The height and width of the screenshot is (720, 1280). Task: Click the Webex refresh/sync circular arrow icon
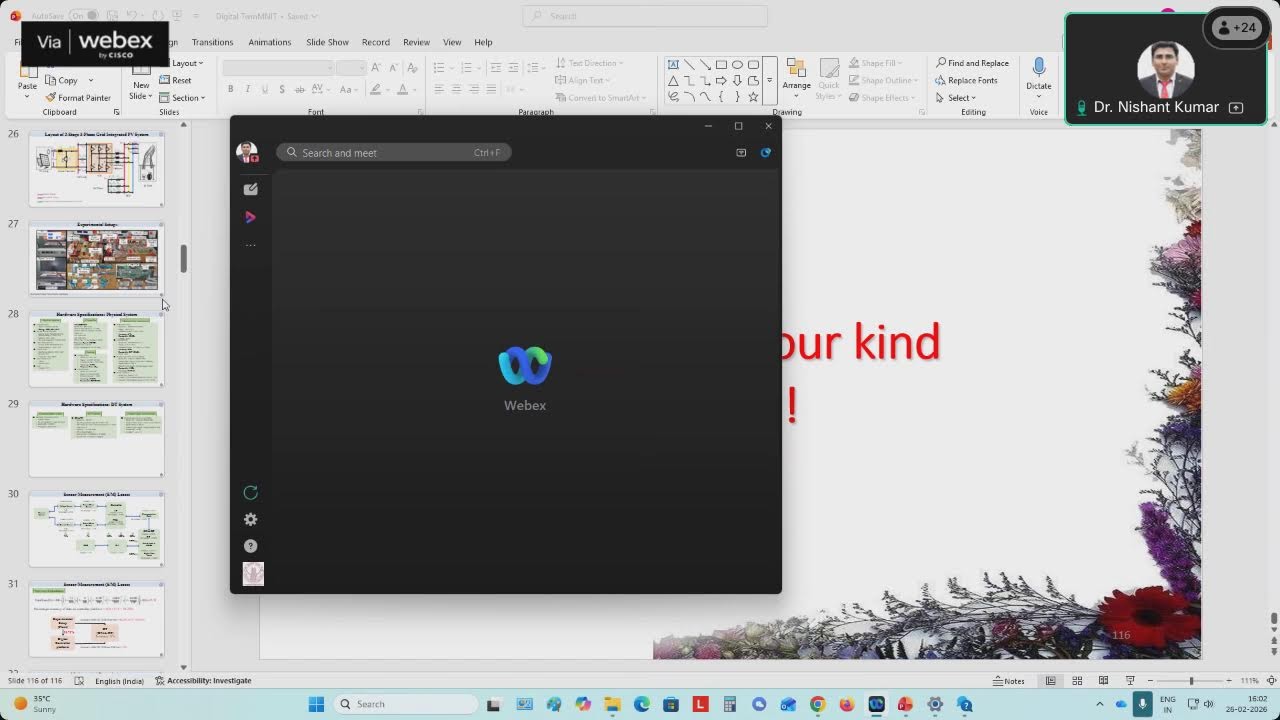pos(251,492)
